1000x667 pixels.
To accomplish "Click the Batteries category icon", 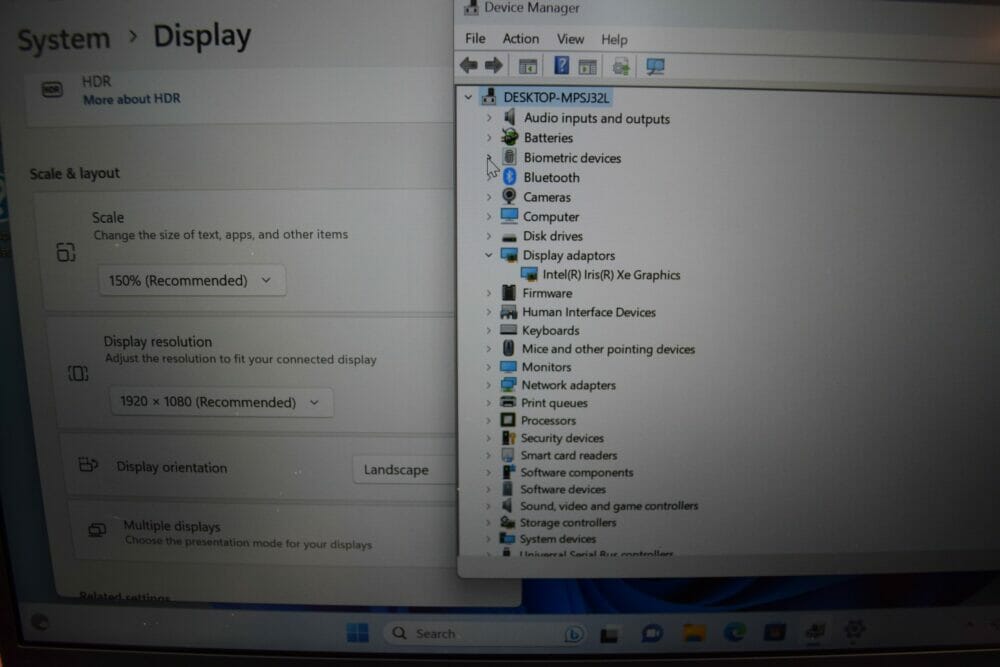I will (x=510, y=137).
